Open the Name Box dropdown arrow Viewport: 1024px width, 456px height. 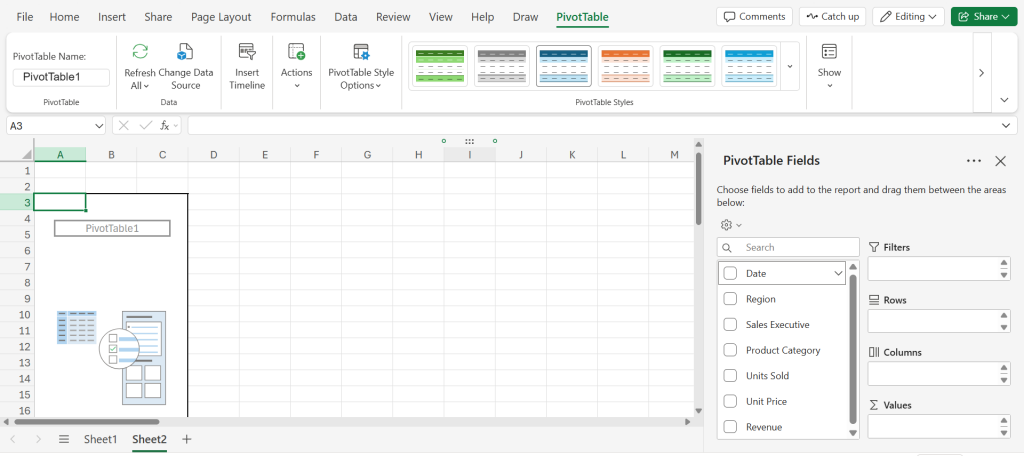point(98,126)
